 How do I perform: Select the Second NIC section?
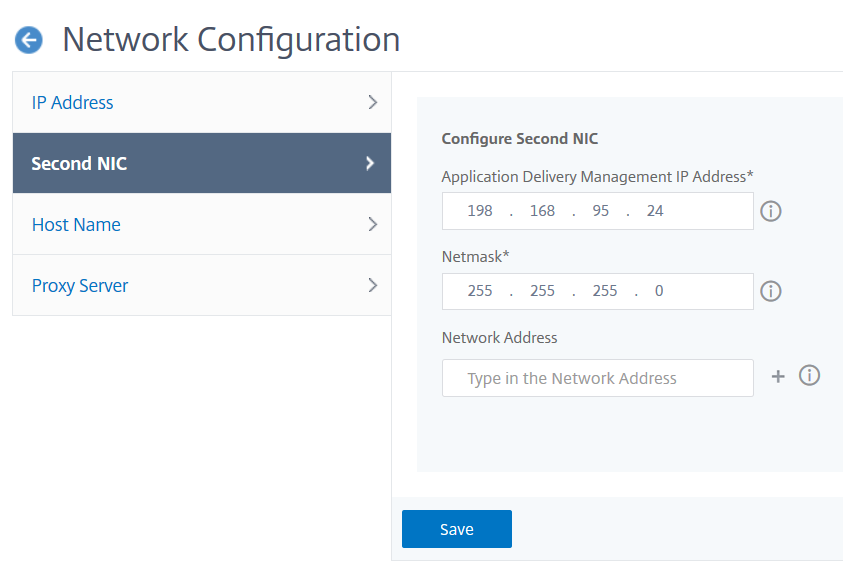202,163
